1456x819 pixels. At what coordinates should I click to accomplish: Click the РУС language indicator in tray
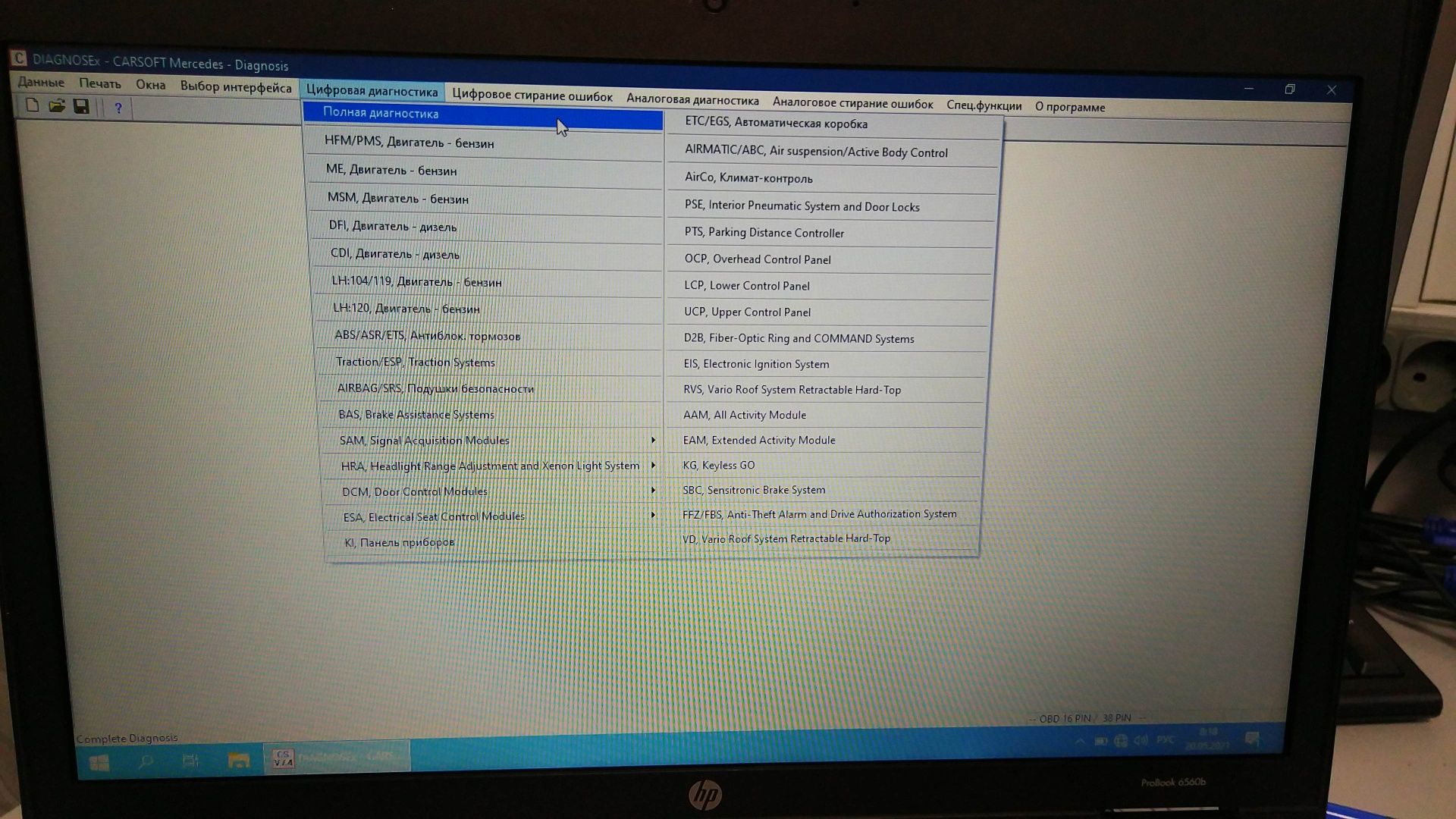click(1166, 739)
